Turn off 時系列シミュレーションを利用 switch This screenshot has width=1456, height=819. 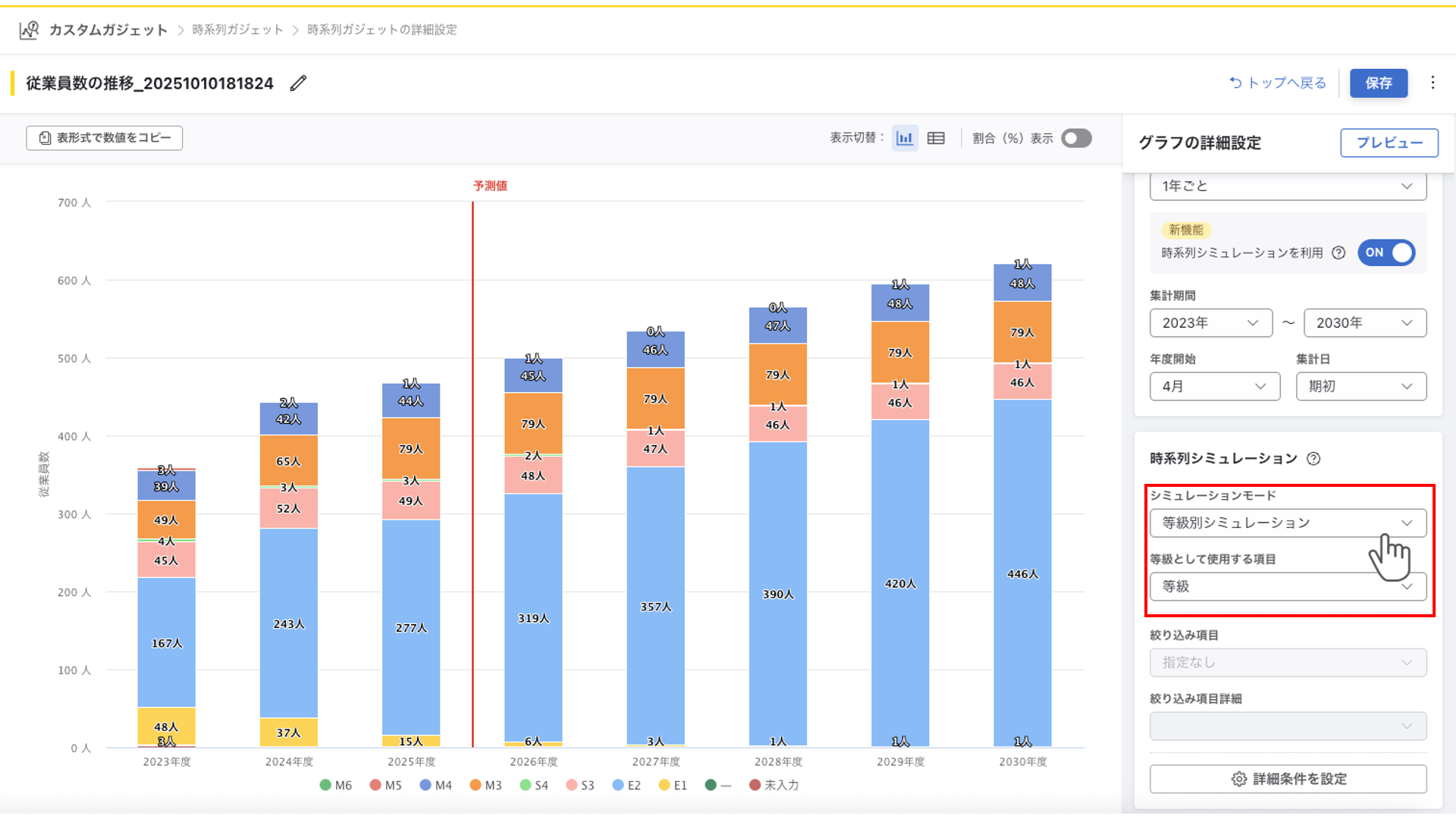(1385, 253)
